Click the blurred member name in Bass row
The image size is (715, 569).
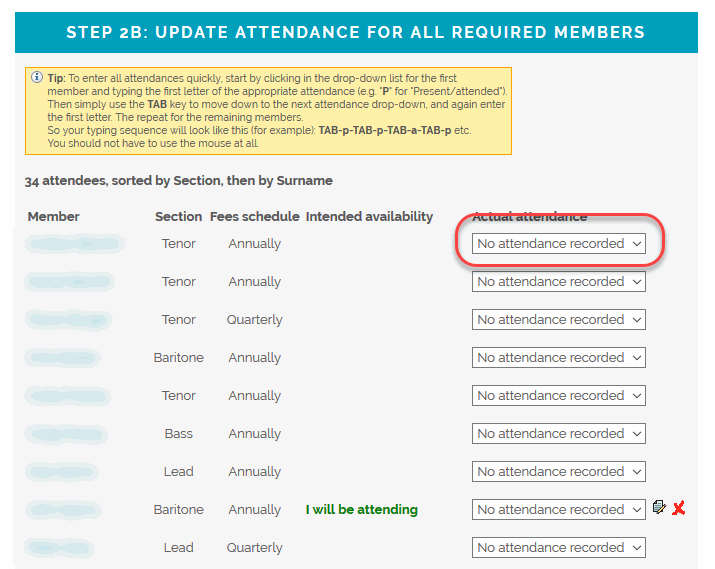click(x=66, y=434)
